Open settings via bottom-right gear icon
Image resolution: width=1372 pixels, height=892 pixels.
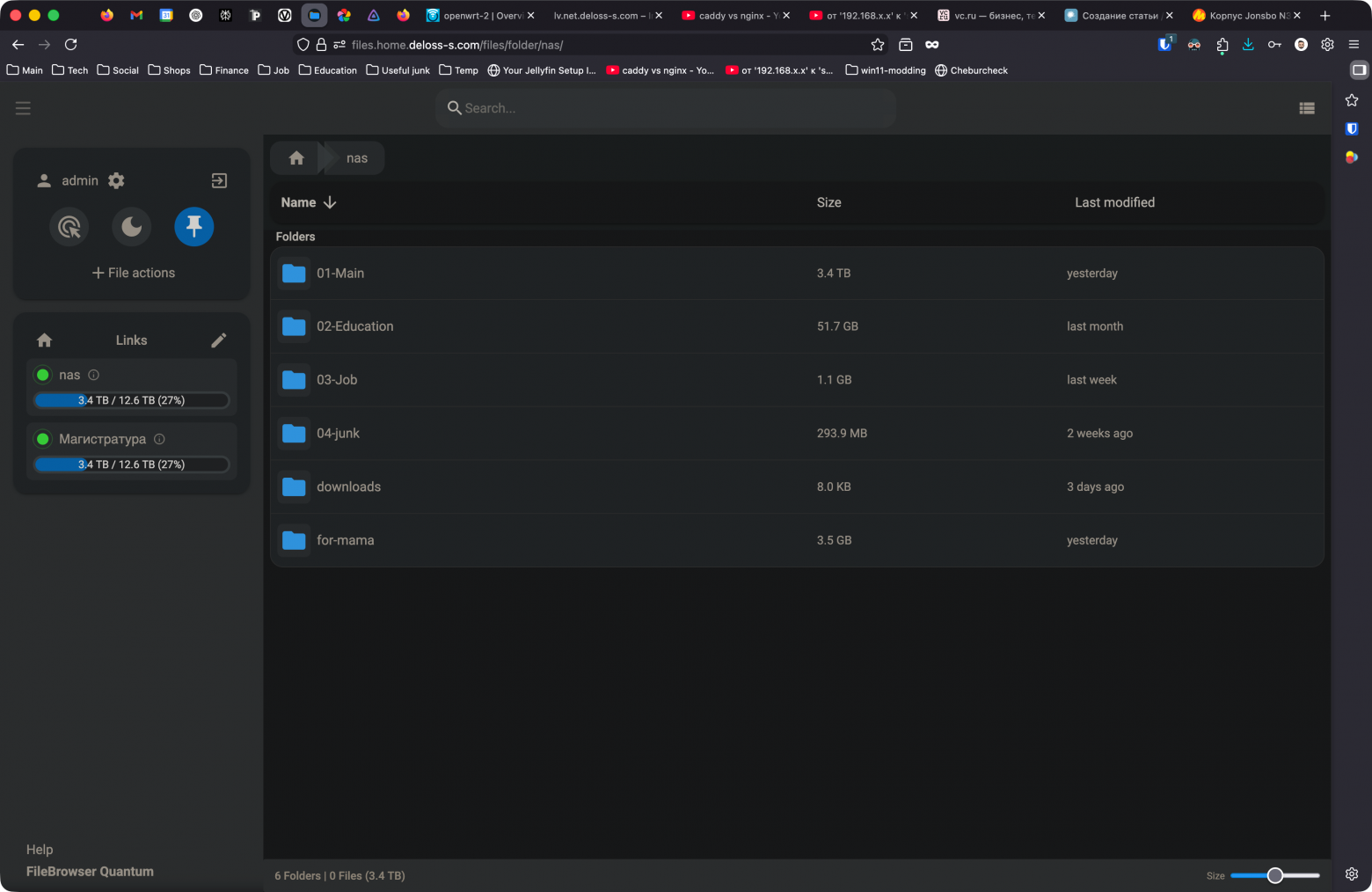1352,874
